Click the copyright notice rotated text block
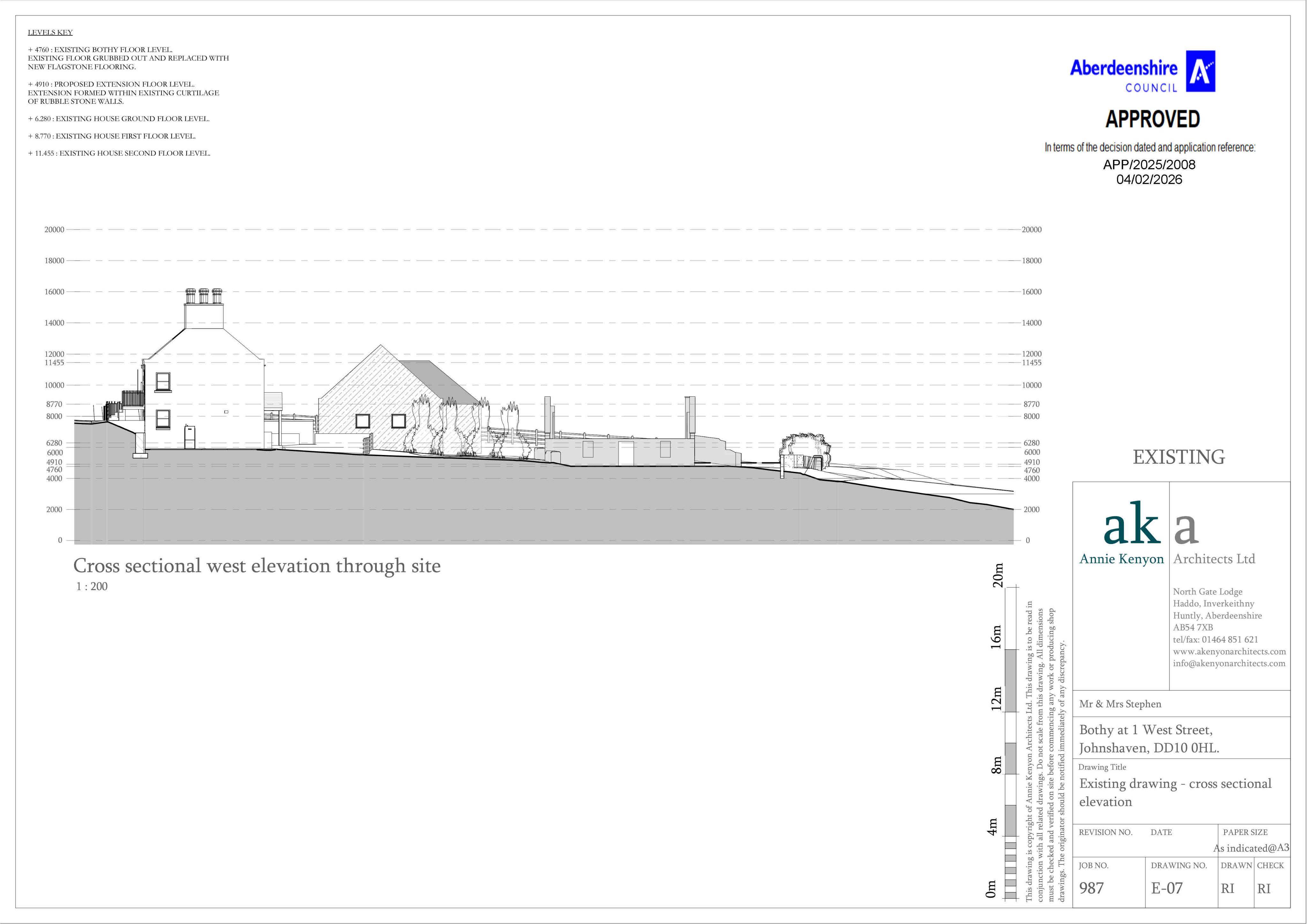The width and height of the screenshot is (1307, 924). (1046, 751)
